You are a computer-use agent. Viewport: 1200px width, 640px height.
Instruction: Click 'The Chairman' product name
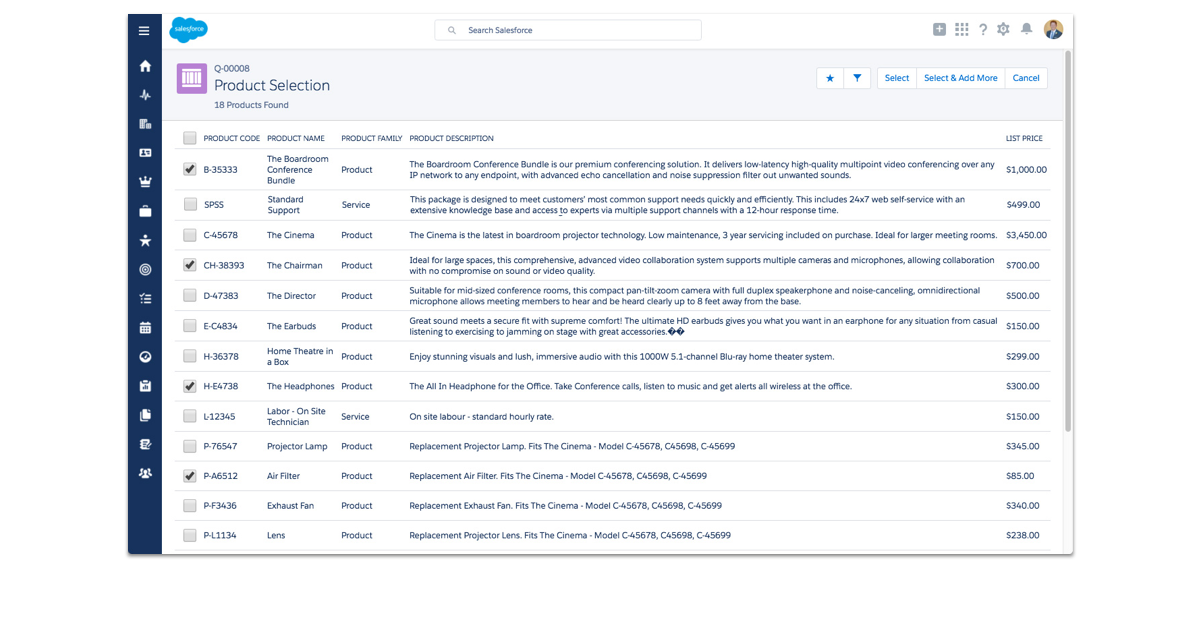tap(295, 265)
